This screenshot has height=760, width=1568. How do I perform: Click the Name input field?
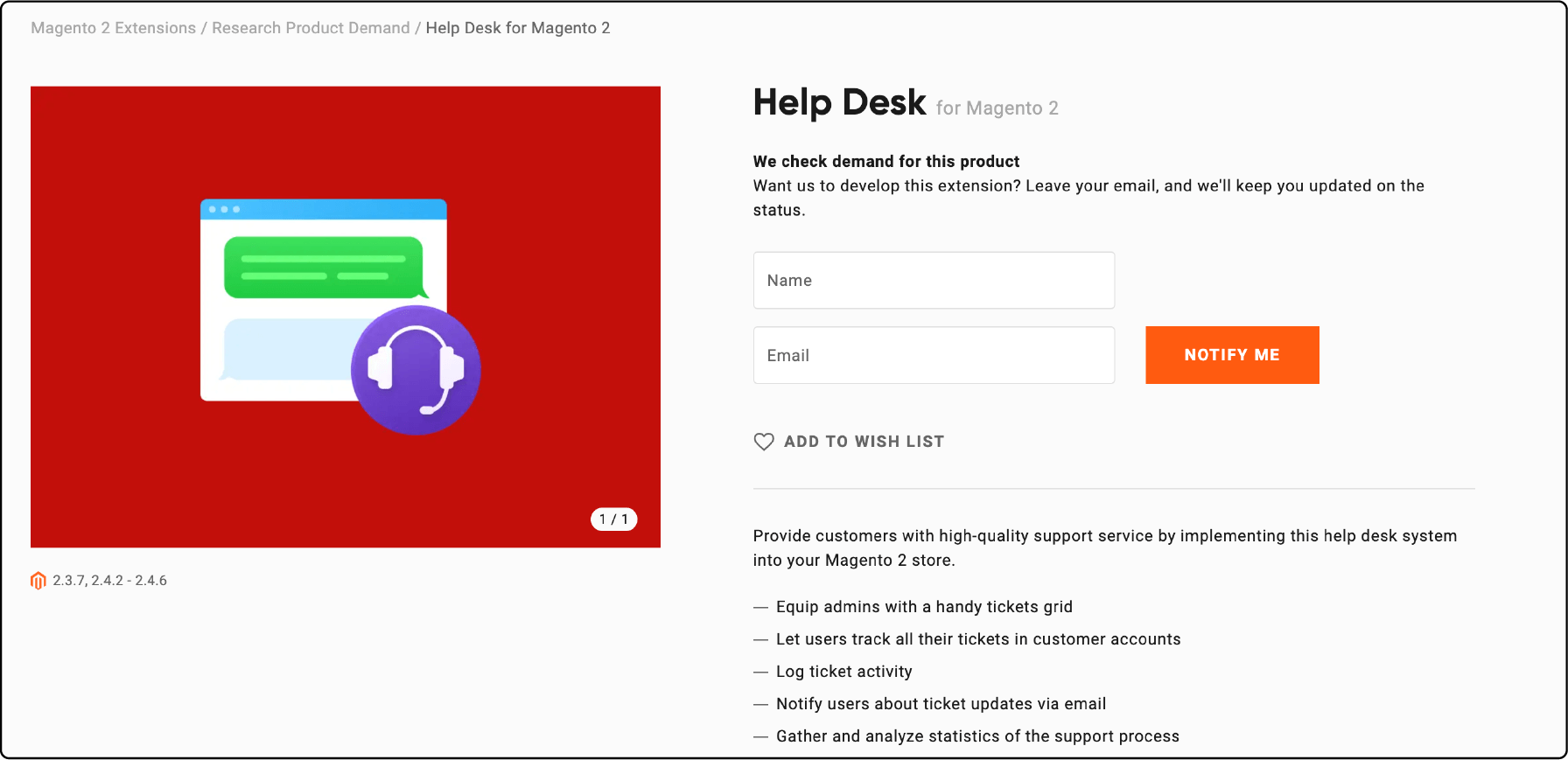tap(934, 281)
